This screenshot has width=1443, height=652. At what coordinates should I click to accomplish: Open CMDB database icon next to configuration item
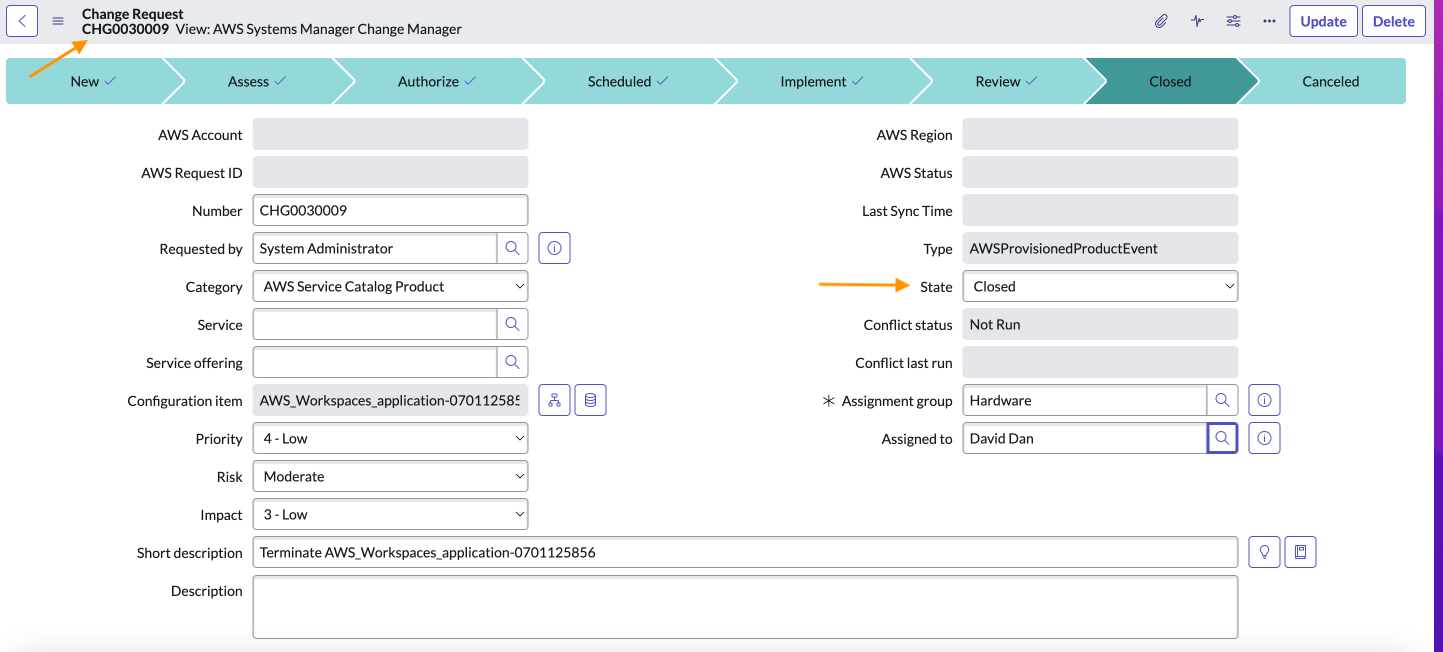(590, 399)
